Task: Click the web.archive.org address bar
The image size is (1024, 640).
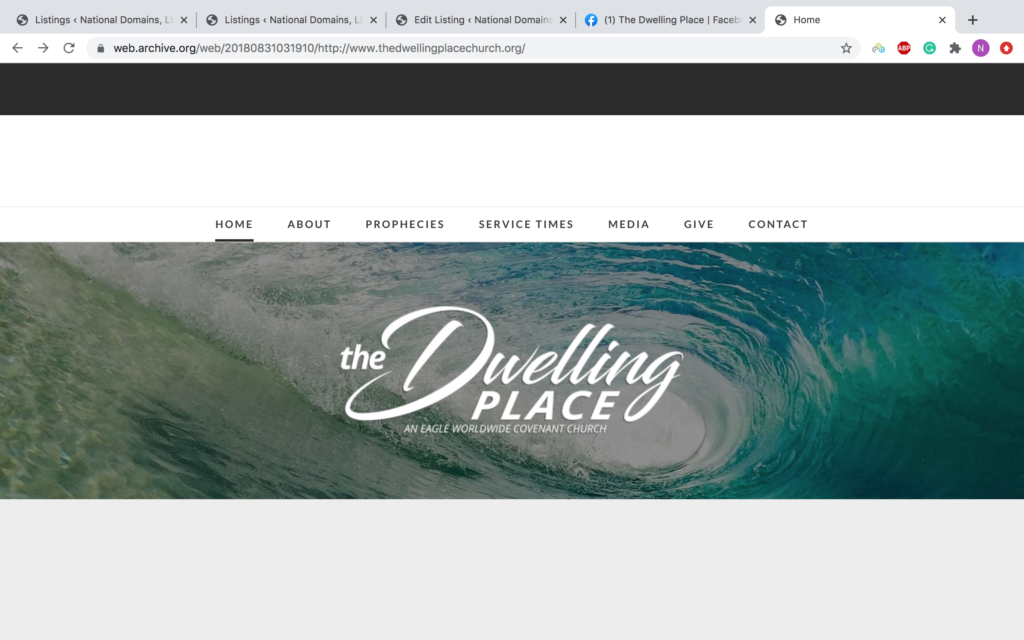Action: click(x=470, y=48)
